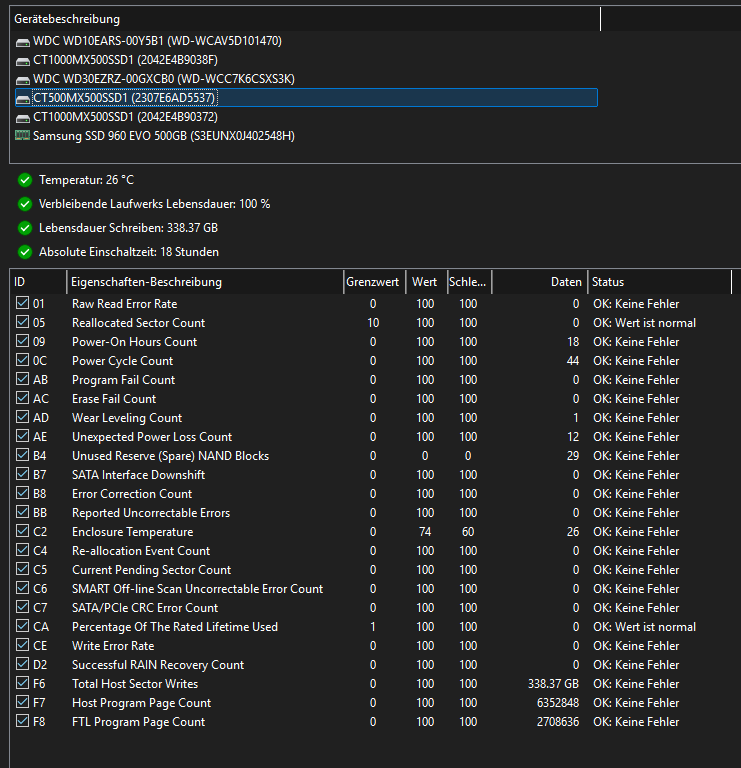741x768 pixels.
Task: Click 'Temperatur: 26 °C' text
Action: pos(87,180)
